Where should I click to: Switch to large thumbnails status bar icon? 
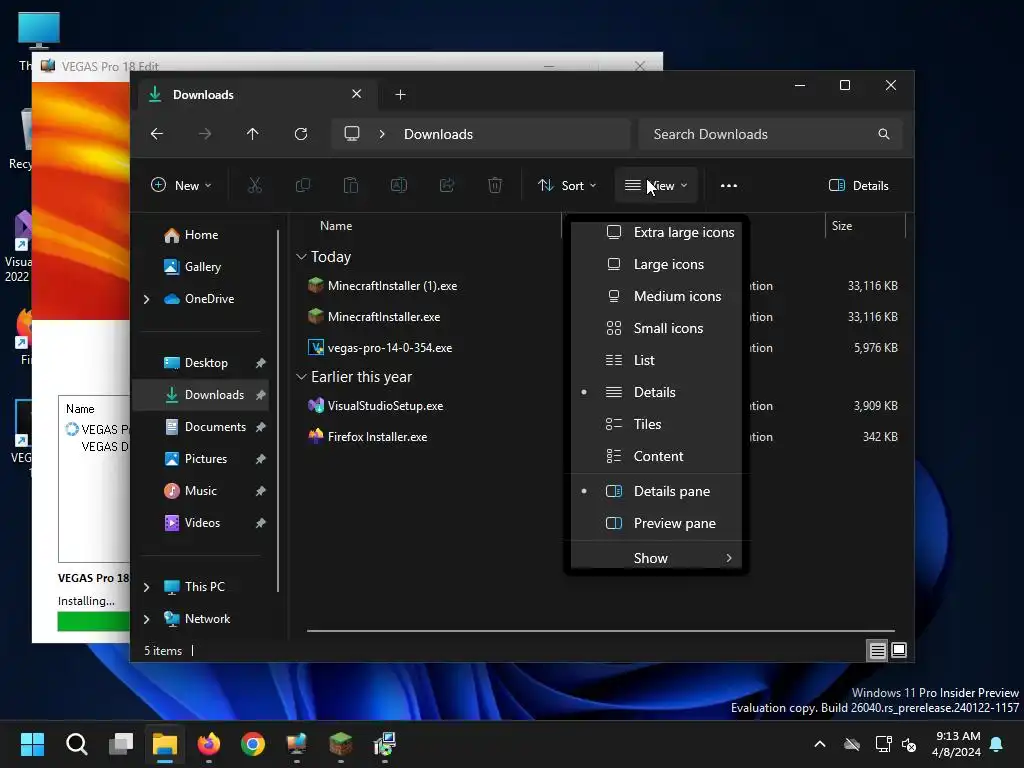[x=899, y=650]
